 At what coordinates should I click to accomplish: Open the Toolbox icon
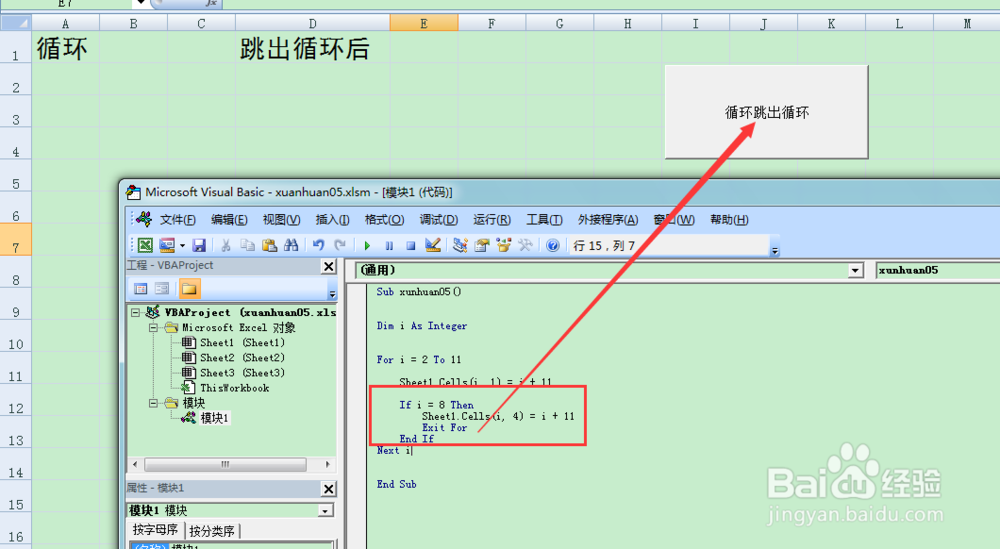click(x=526, y=245)
